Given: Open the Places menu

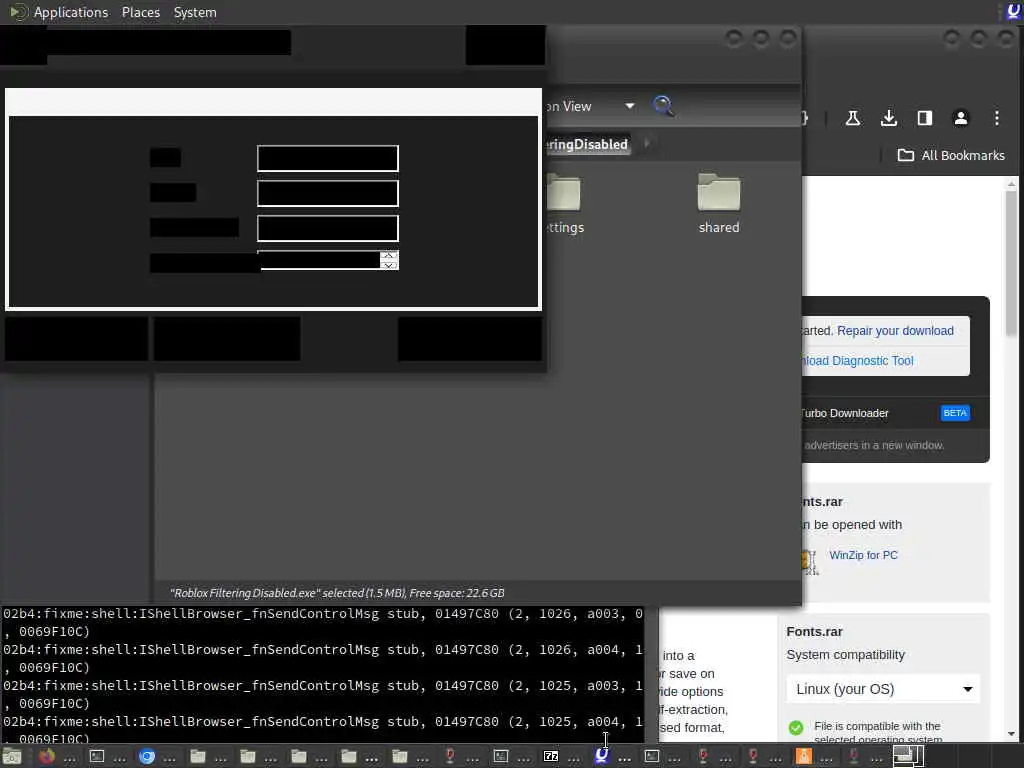Looking at the screenshot, I should (140, 12).
